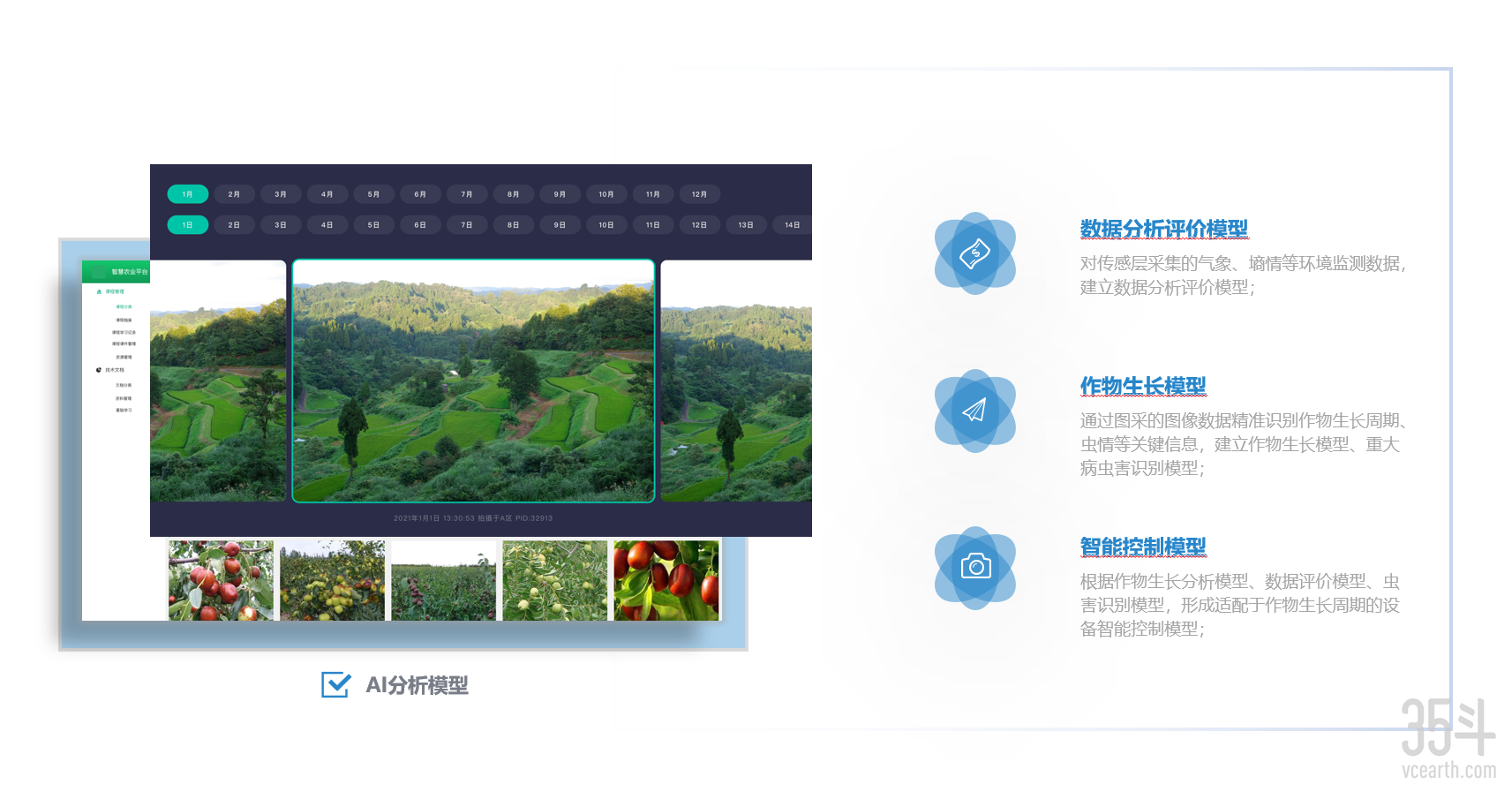
Task: Click the description beginning 根据作物生长分析模型
Action: [1240, 605]
